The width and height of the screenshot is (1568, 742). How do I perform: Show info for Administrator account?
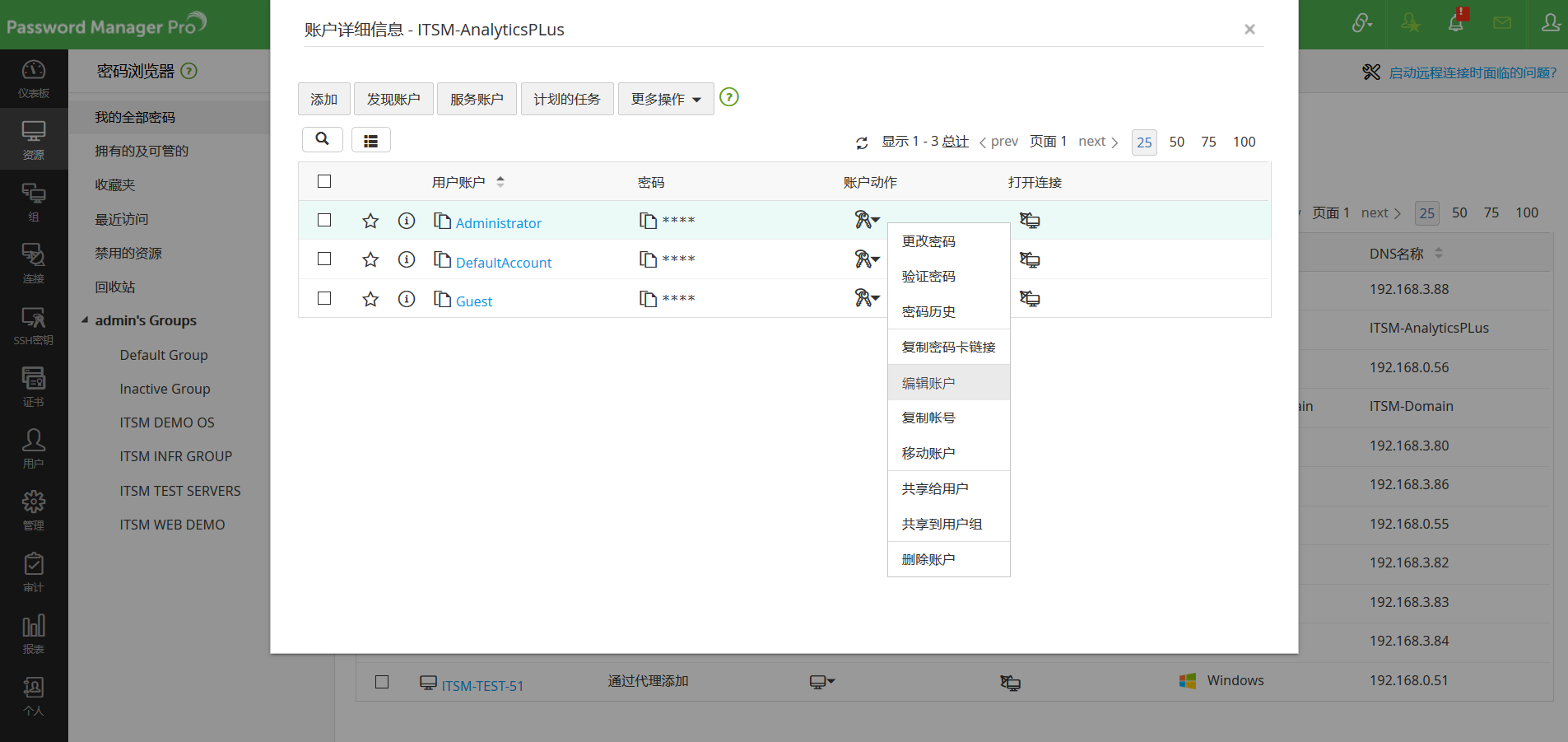coord(407,221)
